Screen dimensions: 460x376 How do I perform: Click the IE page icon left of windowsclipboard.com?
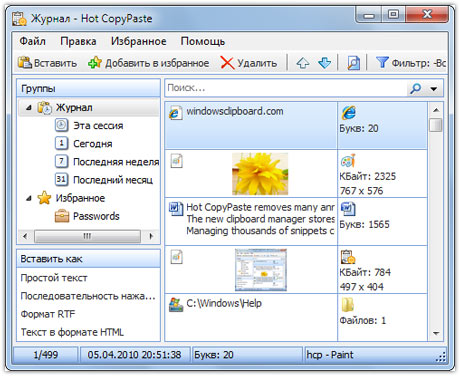(176, 113)
